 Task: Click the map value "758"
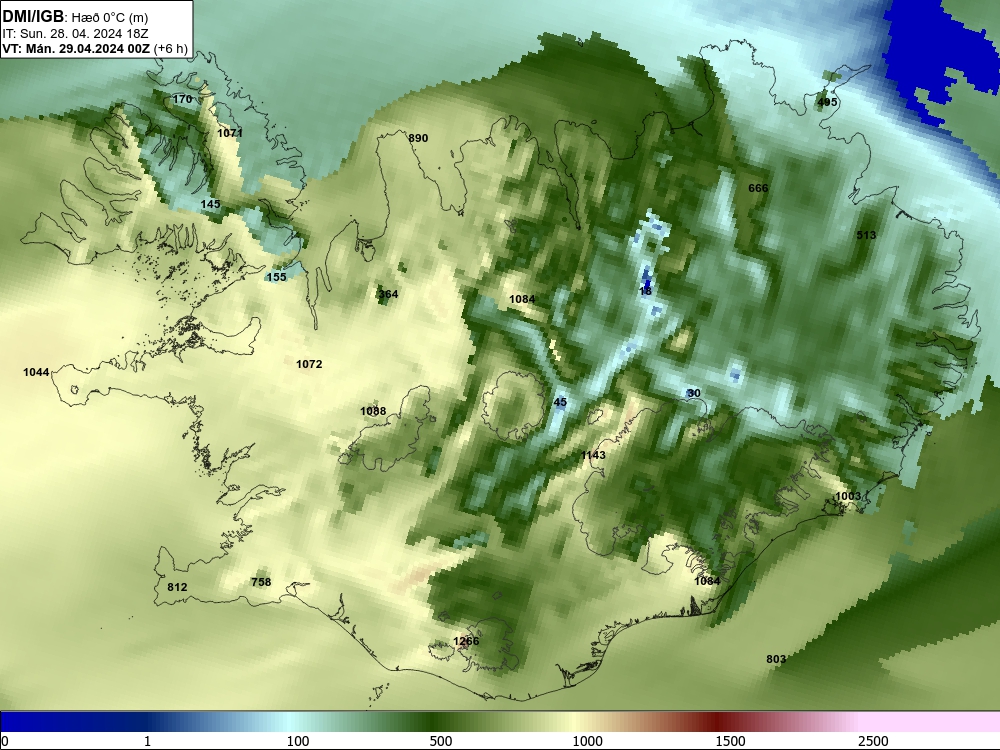(261, 582)
